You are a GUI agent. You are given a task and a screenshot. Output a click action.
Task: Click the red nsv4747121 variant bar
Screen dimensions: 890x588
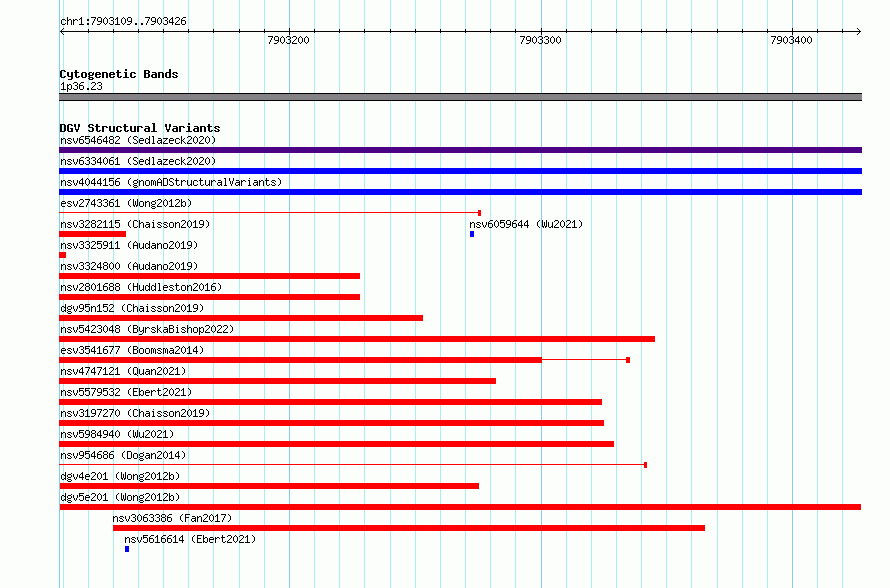click(278, 381)
